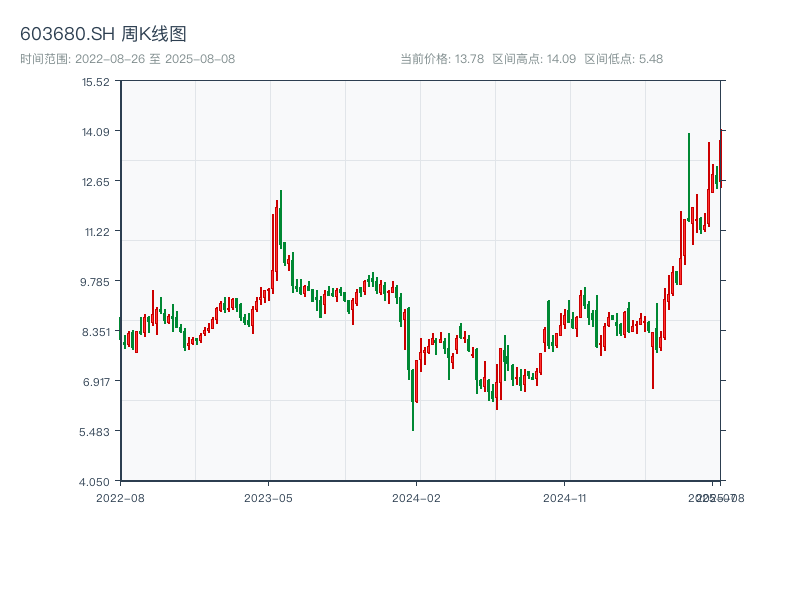Click the 14.09 y-axis tick label
Screen dimensions: 800x600
coord(96,131)
